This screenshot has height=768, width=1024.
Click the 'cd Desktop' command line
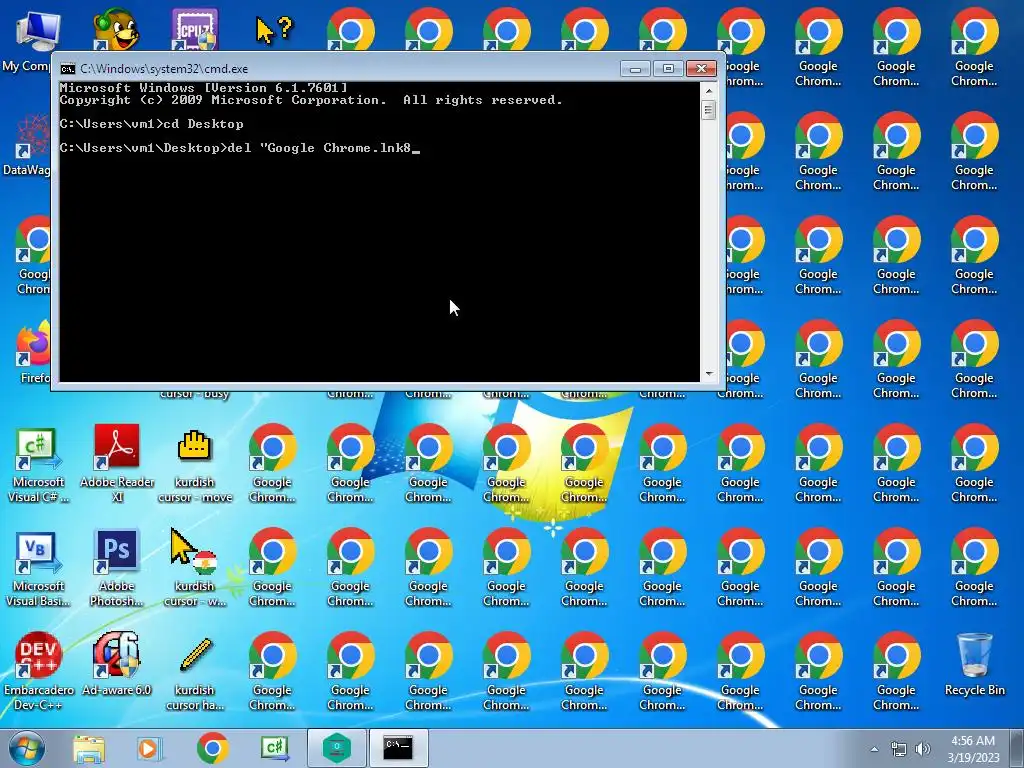tap(152, 124)
